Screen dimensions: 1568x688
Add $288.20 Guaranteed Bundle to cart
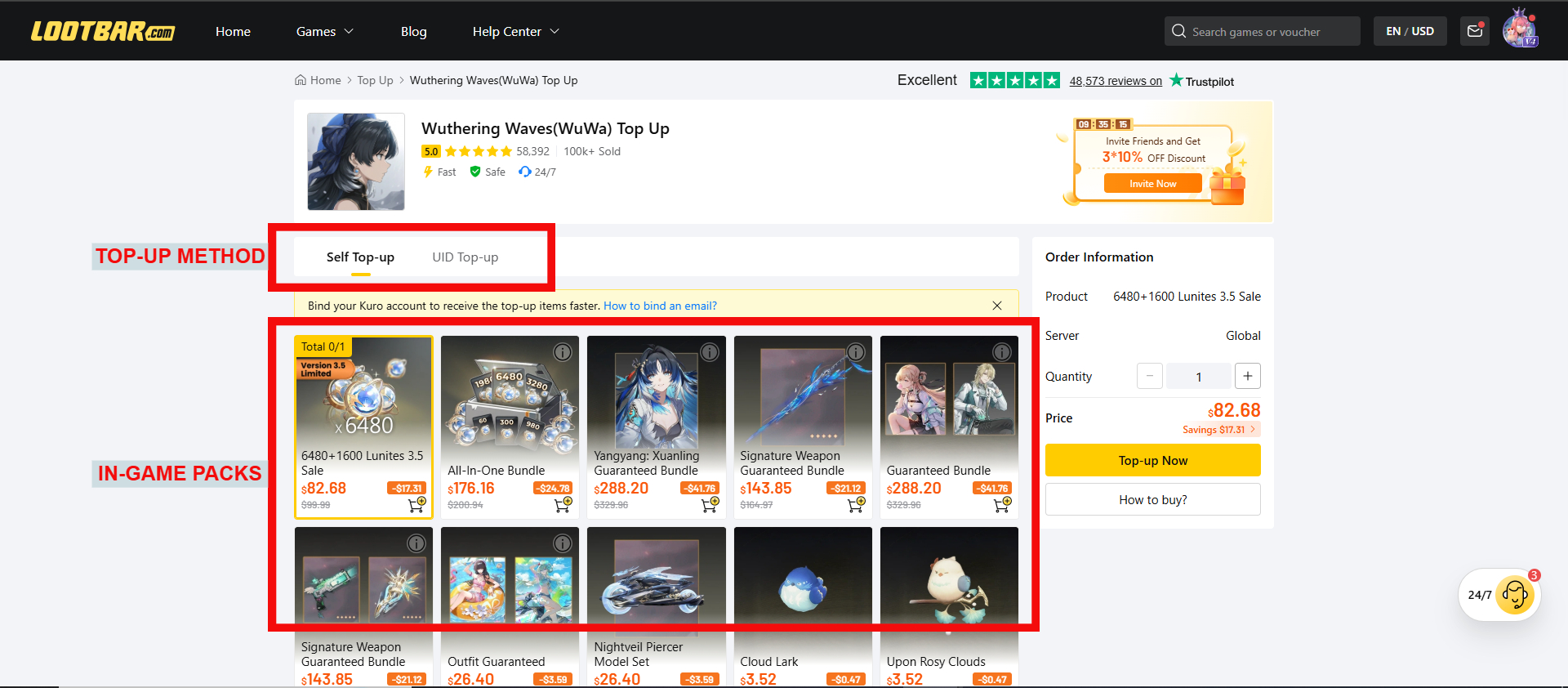coord(1002,505)
